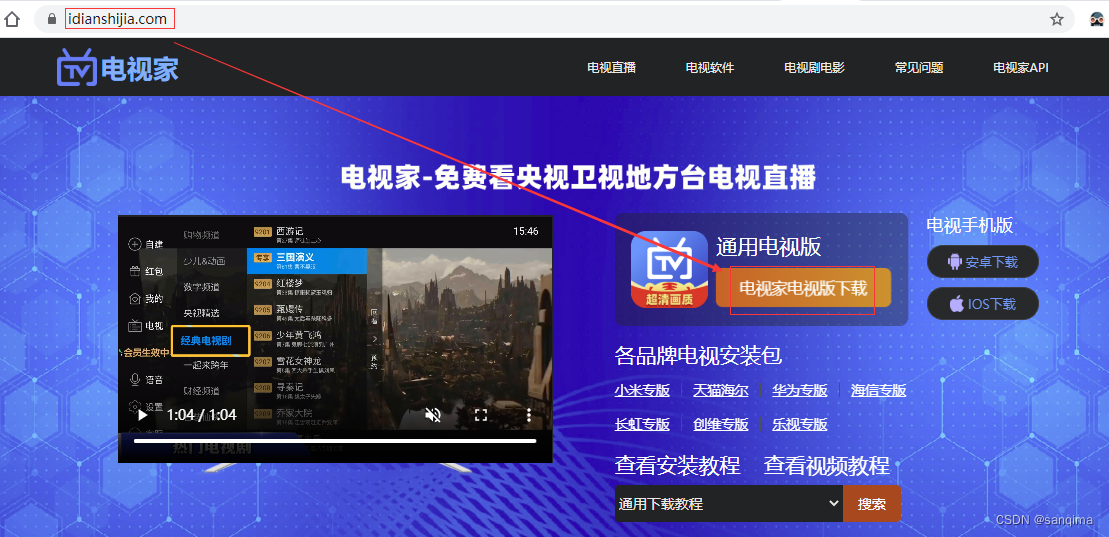The height and width of the screenshot is (537, 1109).
Task: Click the main page title 电视家-免费看央视卫视地方台电视直播
Action: [579, 177]
